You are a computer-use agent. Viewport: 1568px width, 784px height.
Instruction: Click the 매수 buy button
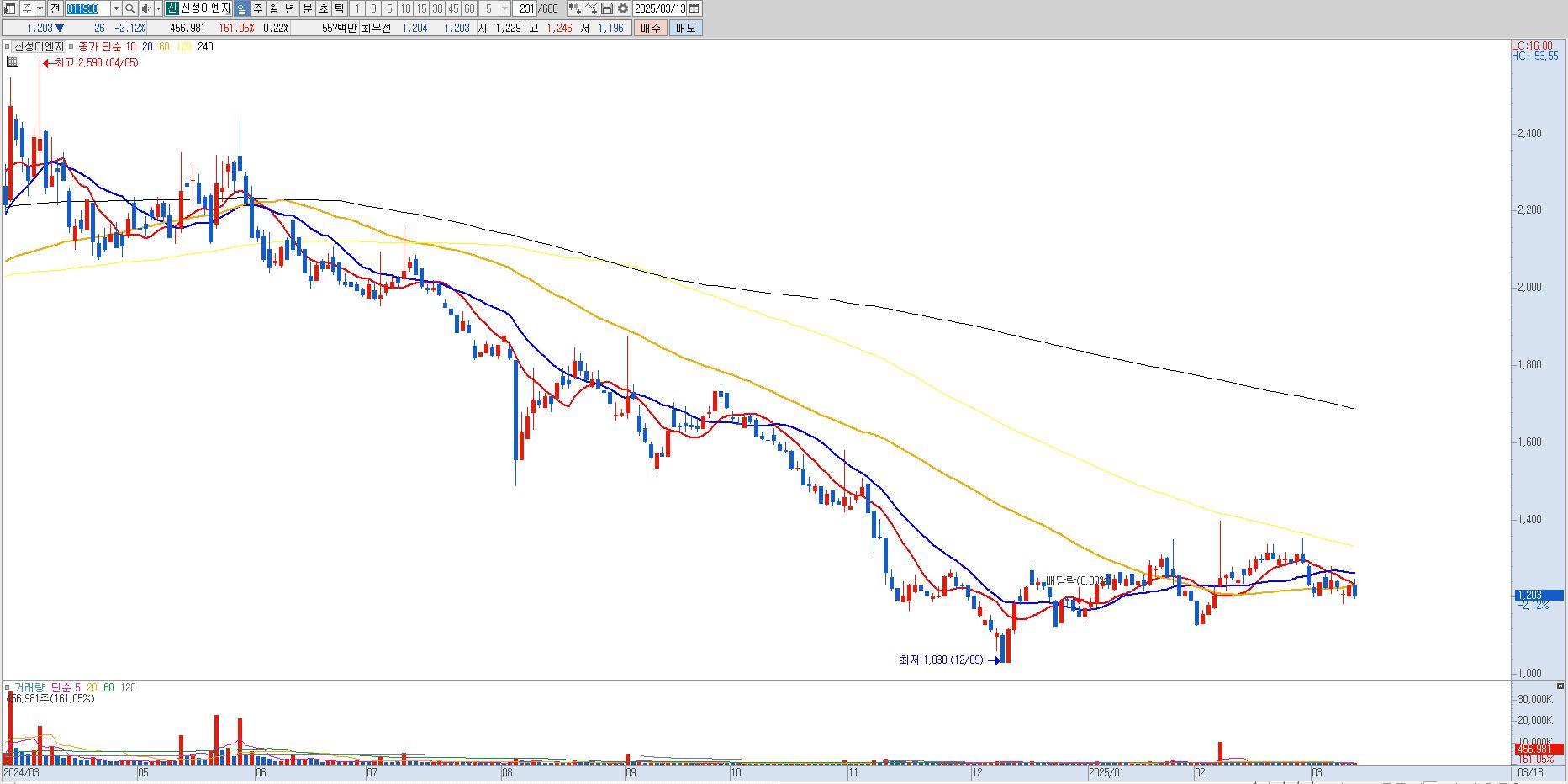(651, 28)
